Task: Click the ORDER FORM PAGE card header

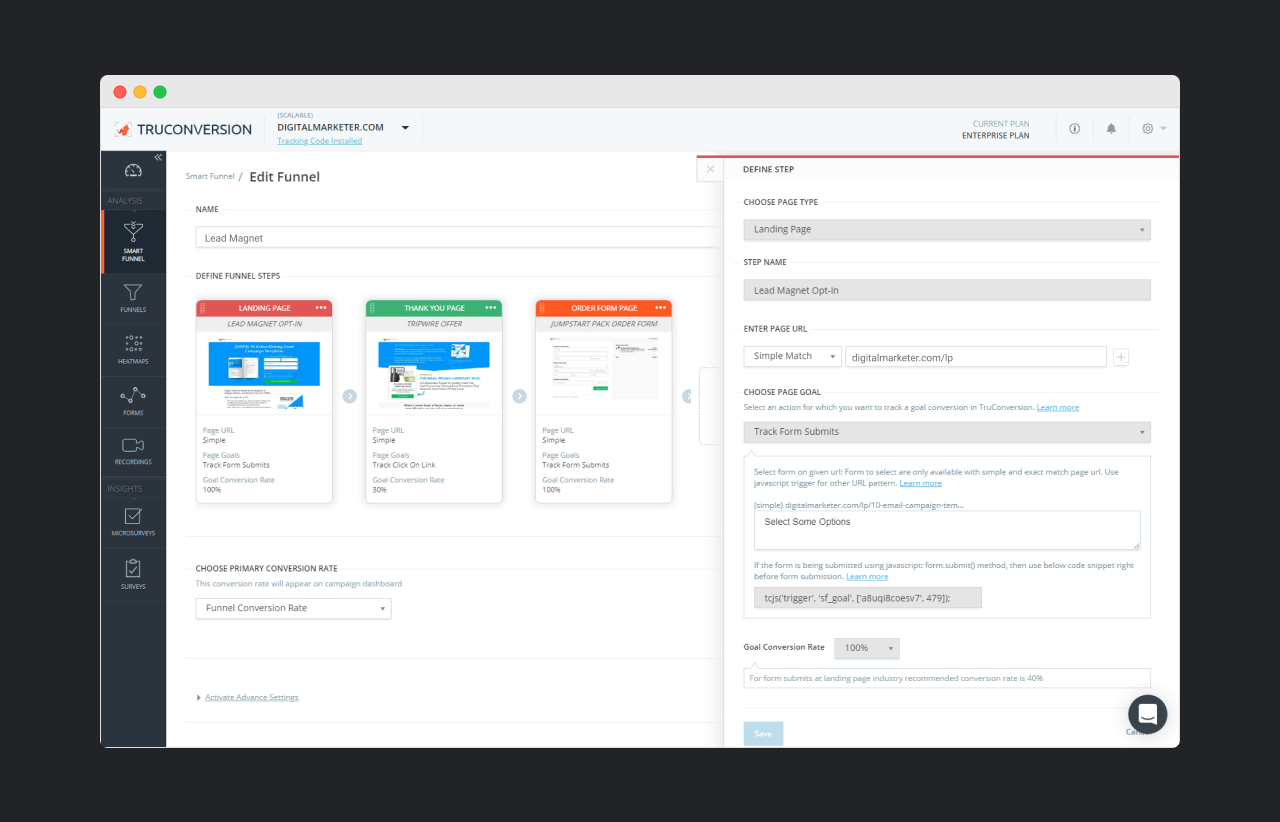Action: point(604,308)
